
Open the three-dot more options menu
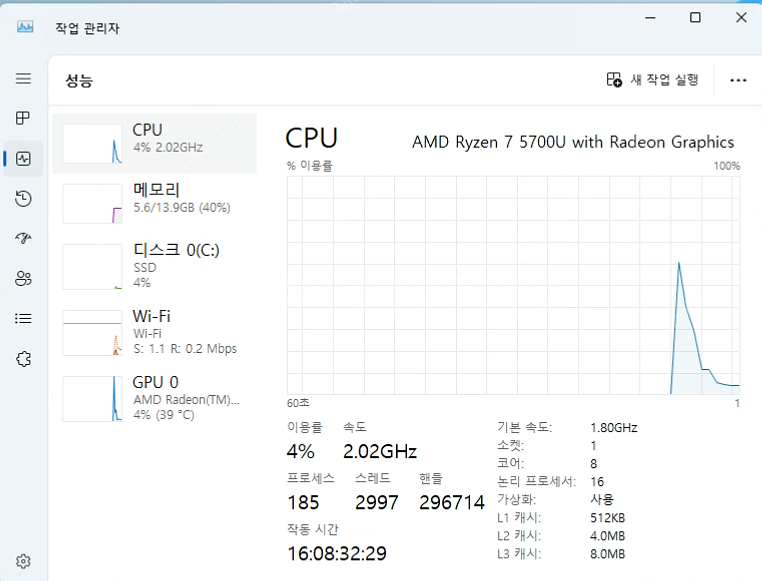738,80
